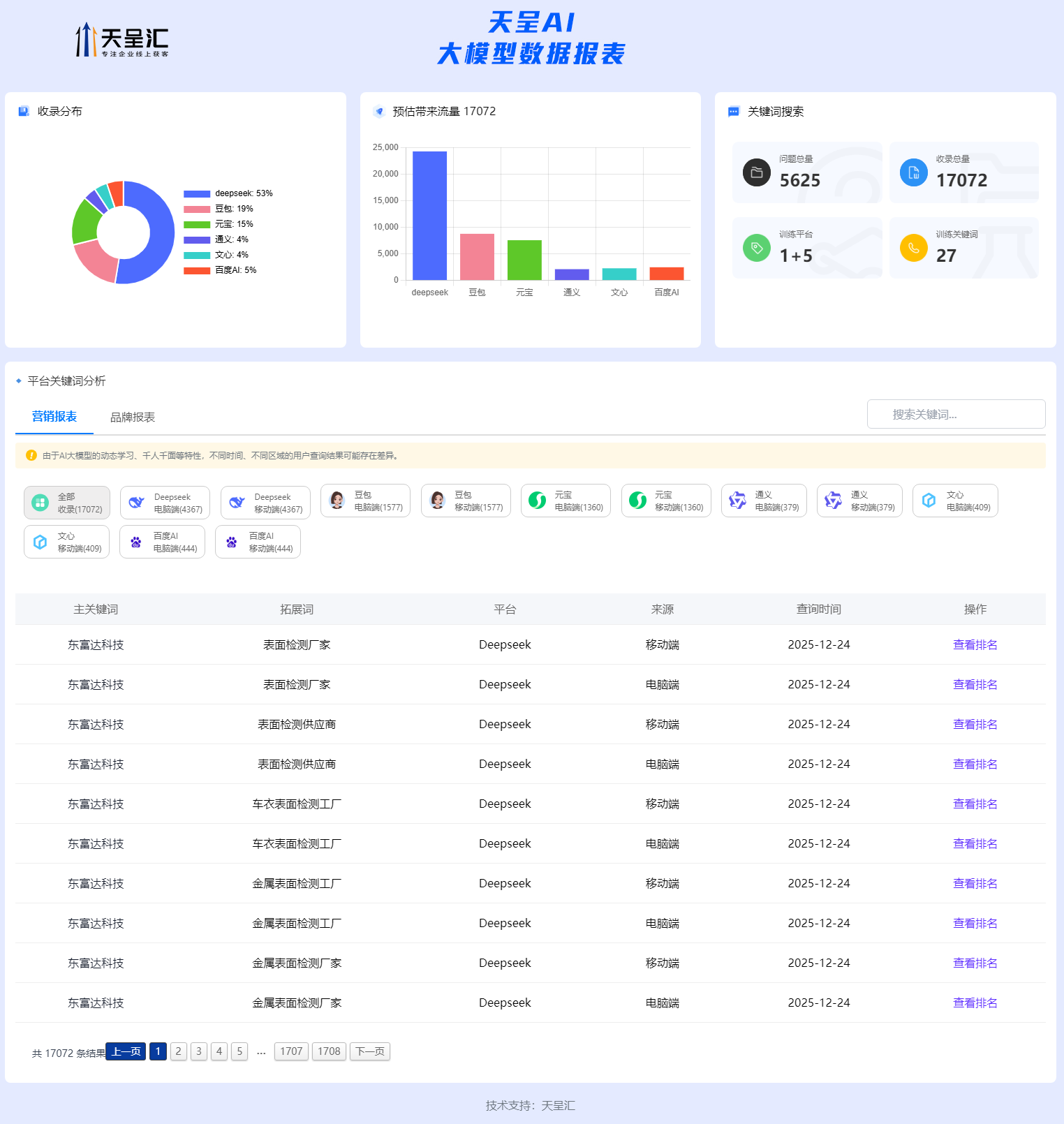Click the 元宝 移动端 green icon

637,501
